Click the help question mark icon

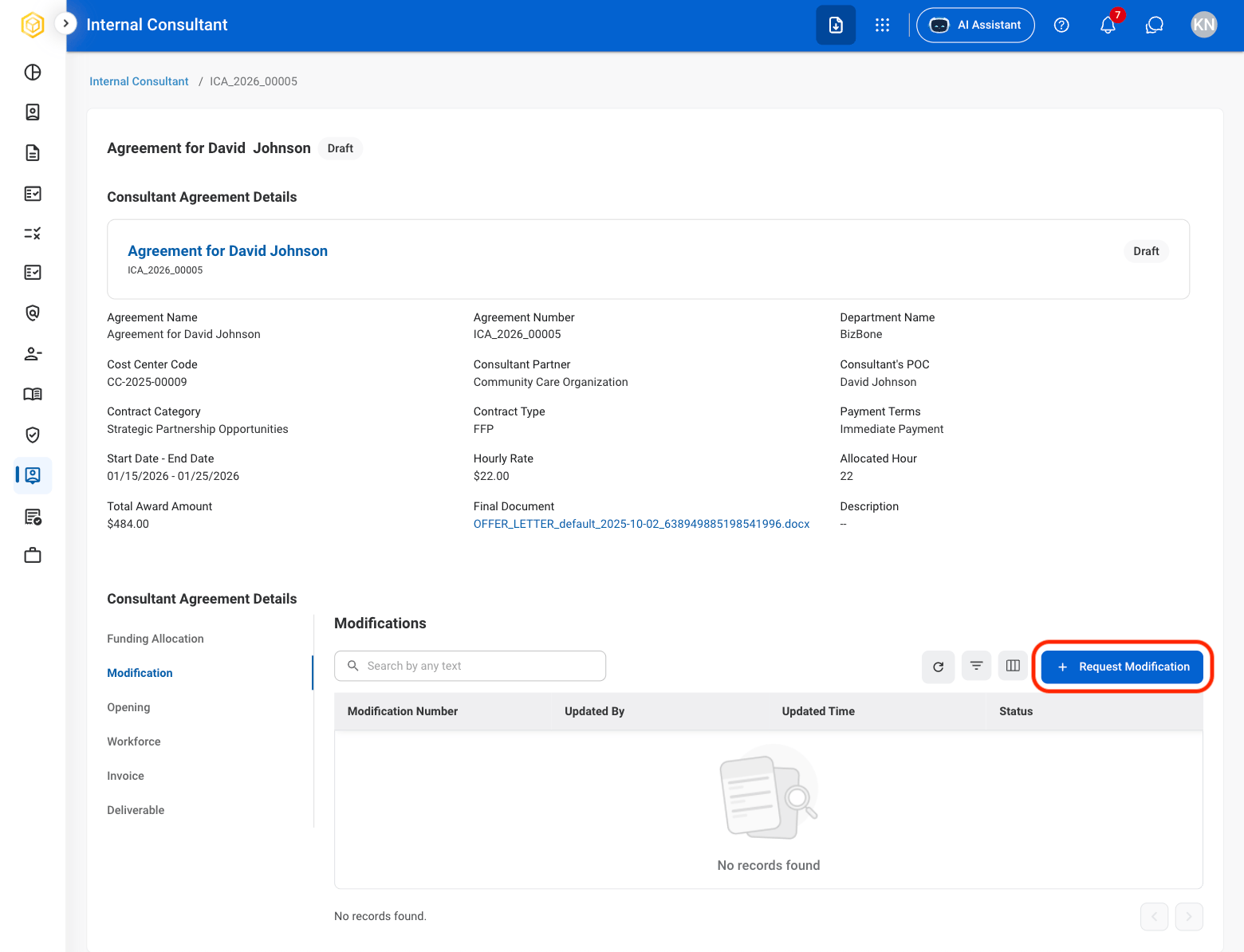(x=1061, y=26)
